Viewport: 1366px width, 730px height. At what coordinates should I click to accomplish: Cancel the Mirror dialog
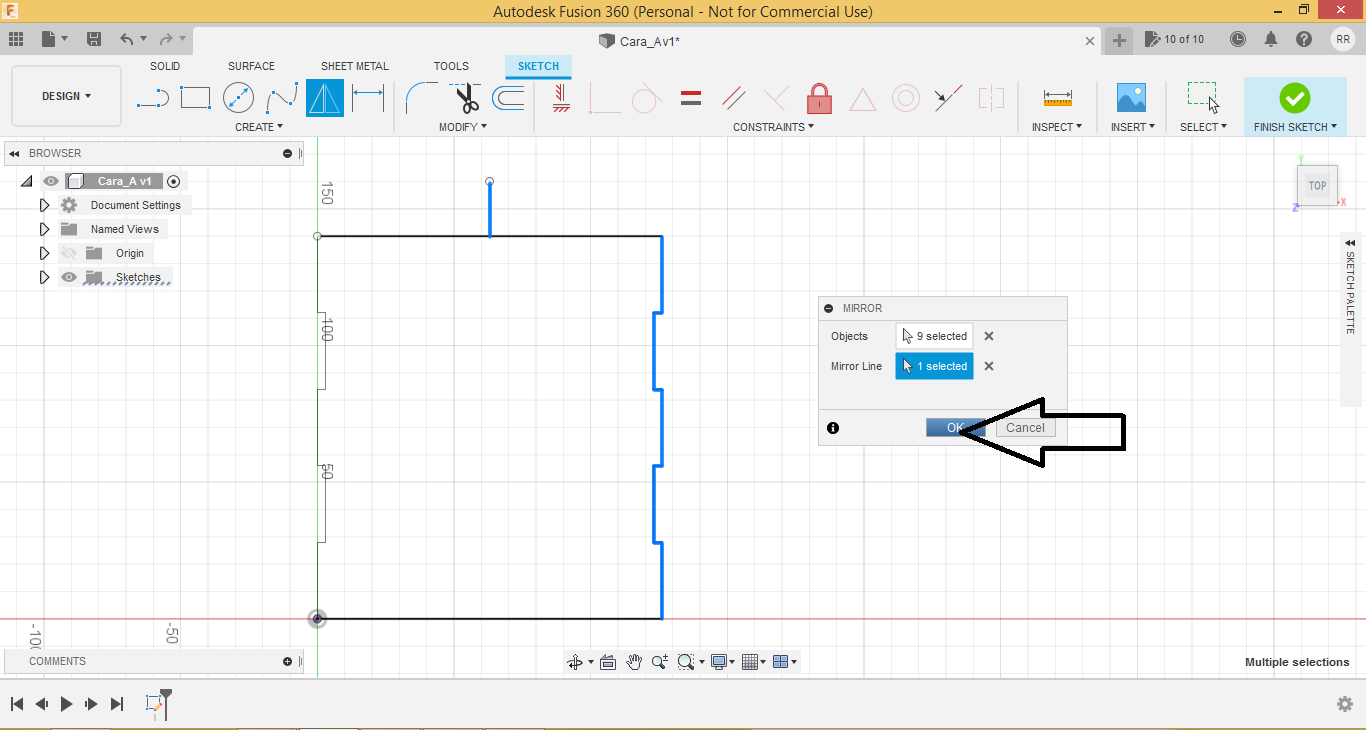pos(1025,427)
